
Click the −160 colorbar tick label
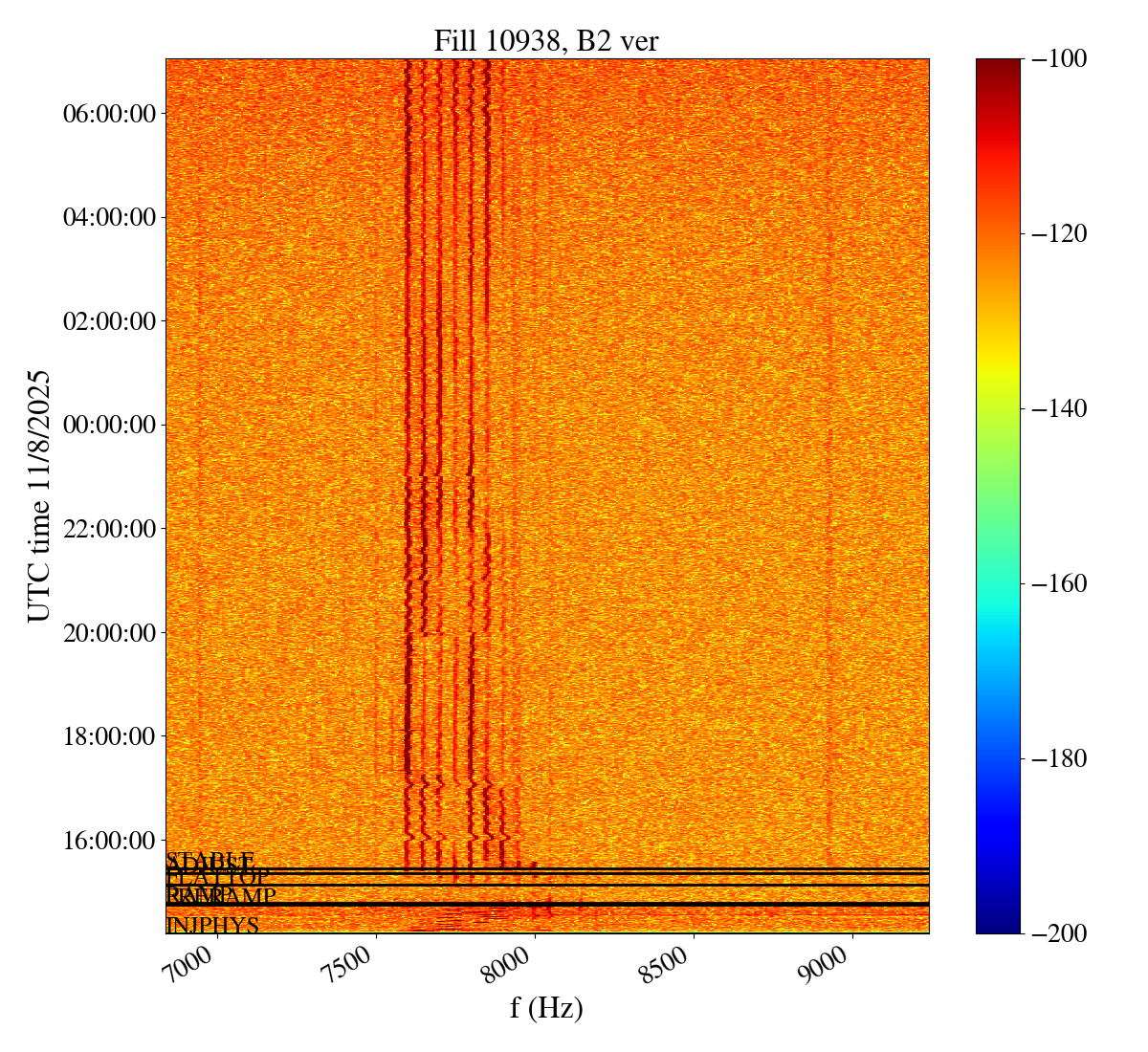1059,583
